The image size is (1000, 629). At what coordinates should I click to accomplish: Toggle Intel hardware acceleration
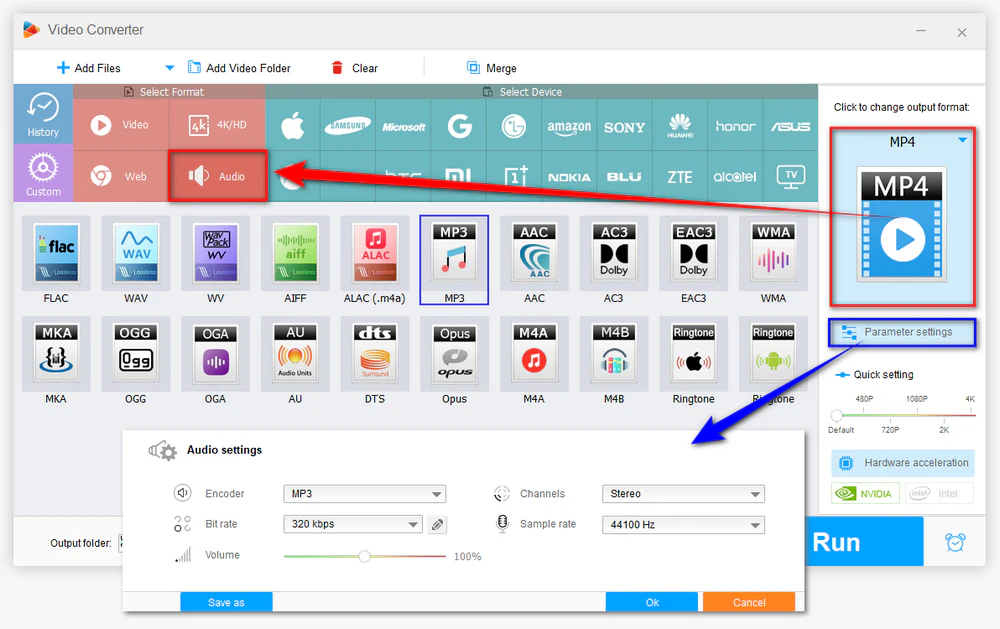tap(939, 493)
